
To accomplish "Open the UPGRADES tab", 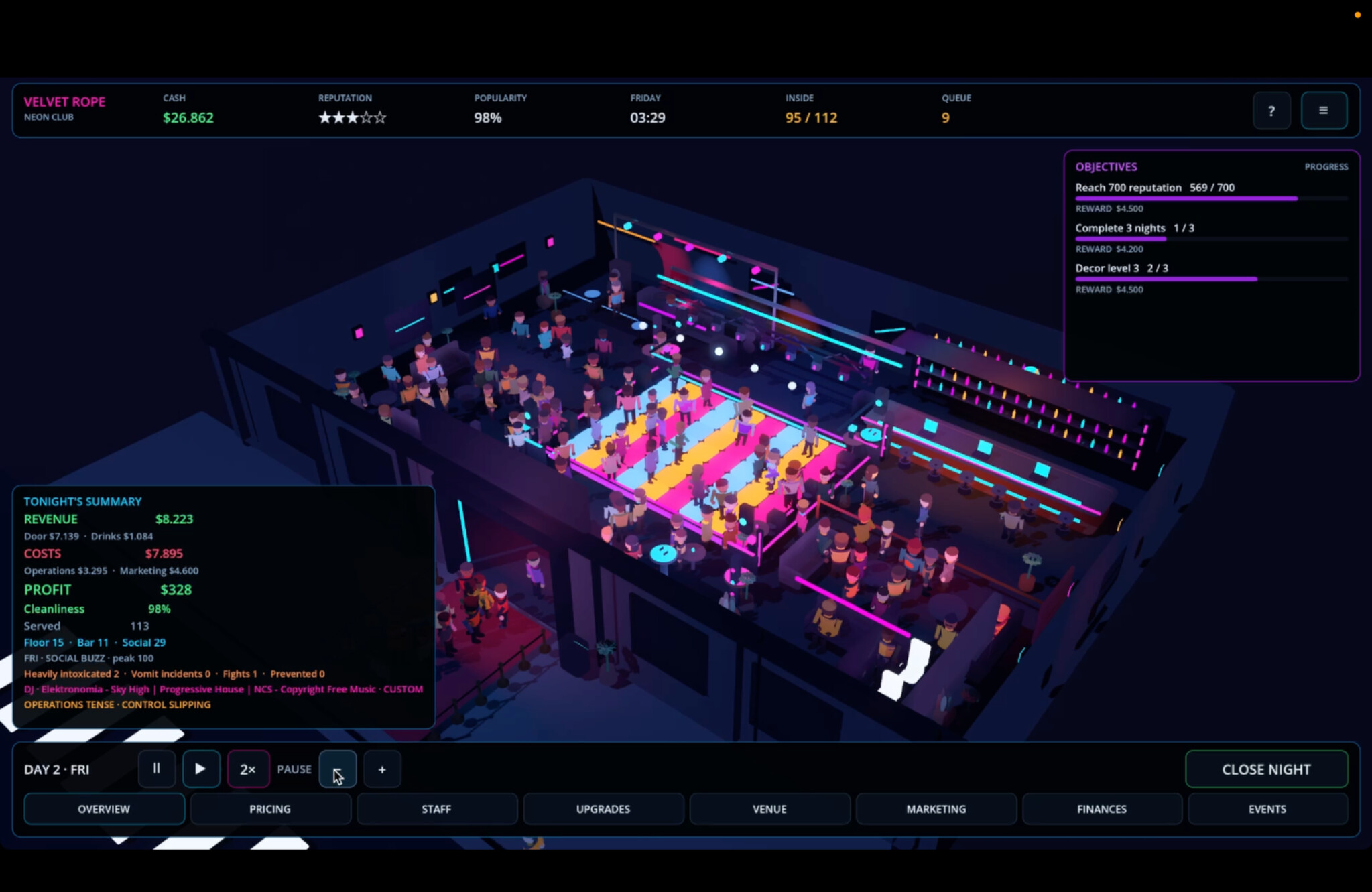I will click(603, 808).
